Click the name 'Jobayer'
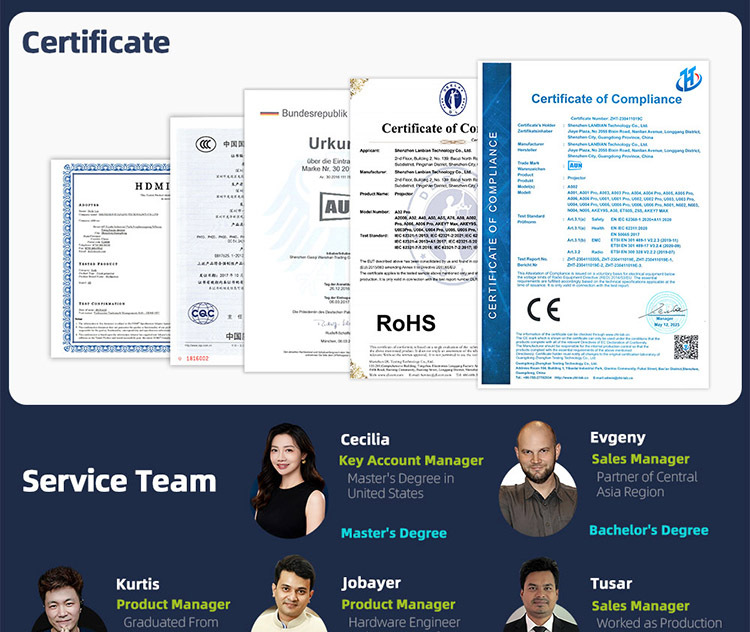Image resolution: width=750 pixels, height=632 pixels. [x=371, y=583]
